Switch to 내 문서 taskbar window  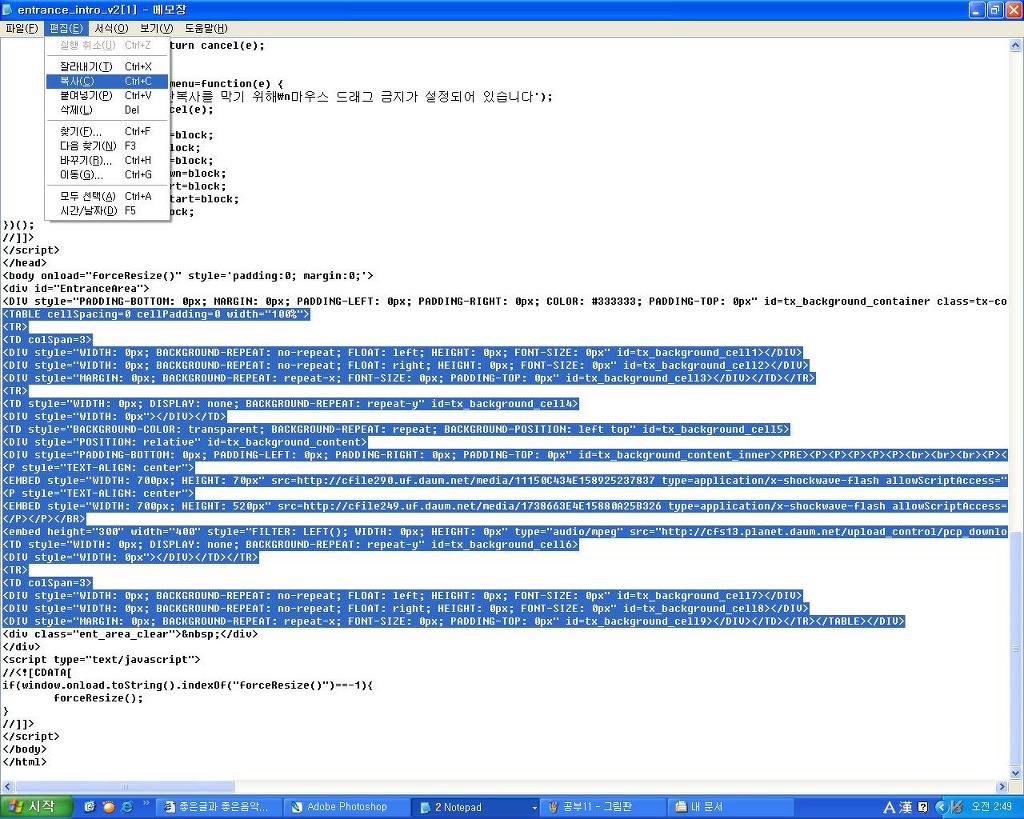point(730,807)
